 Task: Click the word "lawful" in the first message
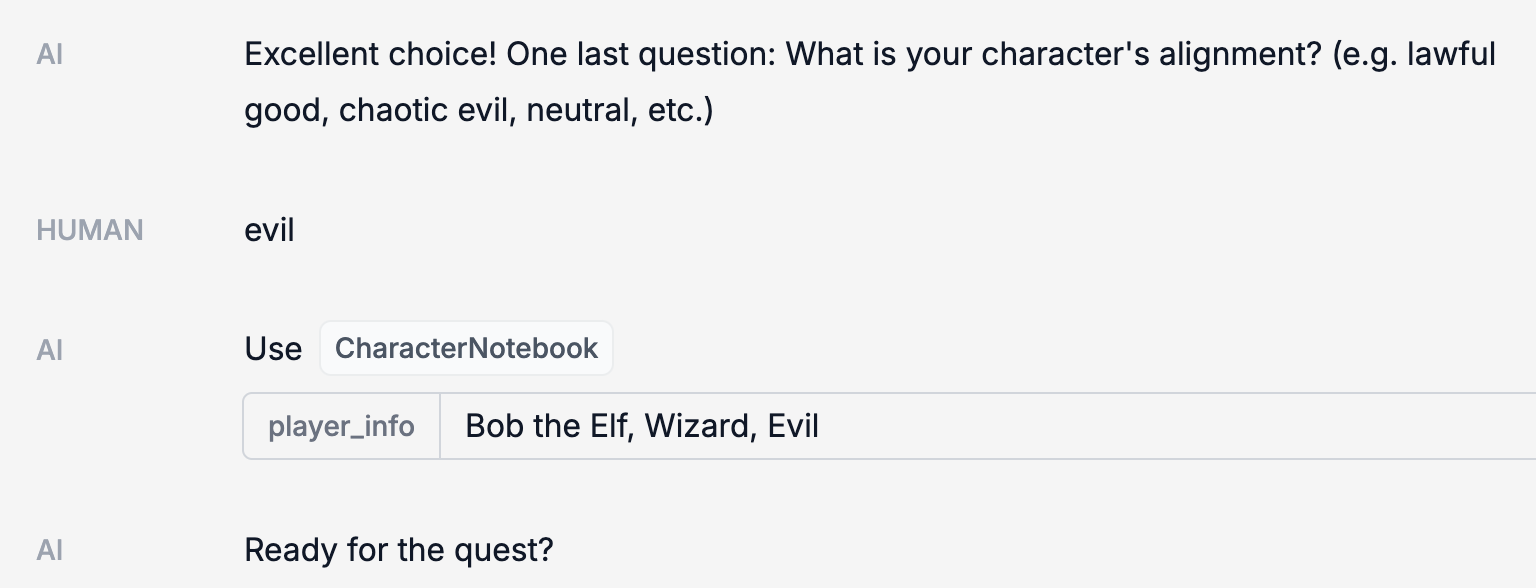[1451, 54]
